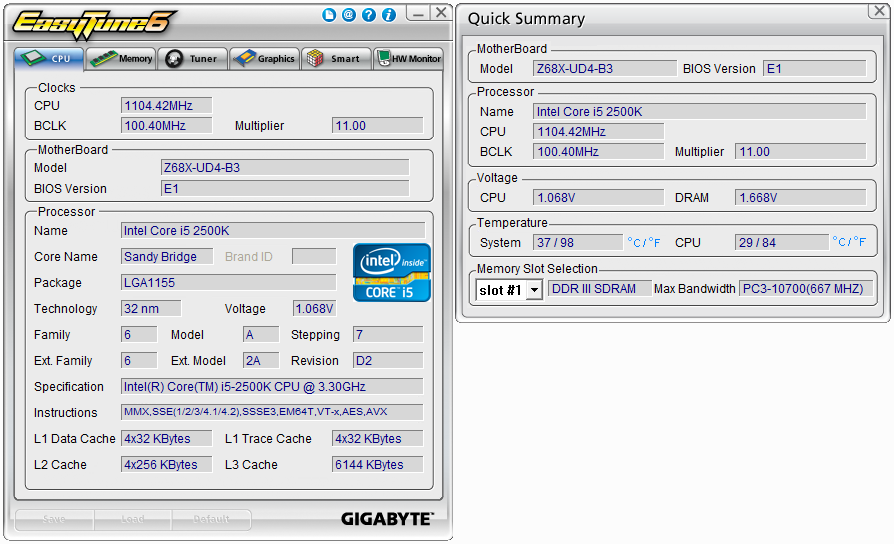Expand the memory slot #1 dropdown
Screen dimensions: 894x544
coord(534,290)
